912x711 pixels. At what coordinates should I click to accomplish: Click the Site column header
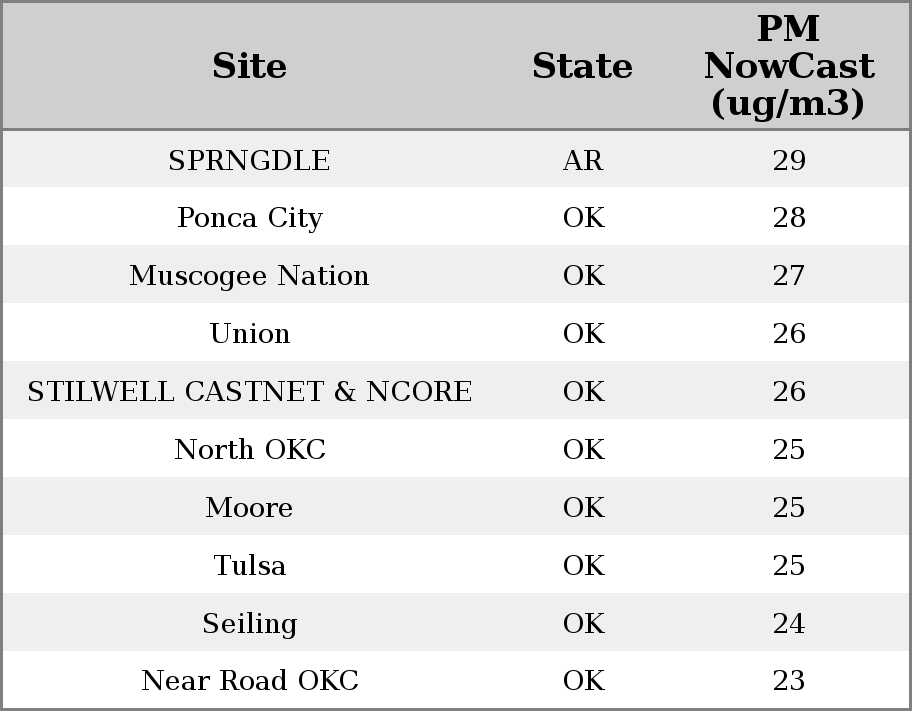[249, 66]
